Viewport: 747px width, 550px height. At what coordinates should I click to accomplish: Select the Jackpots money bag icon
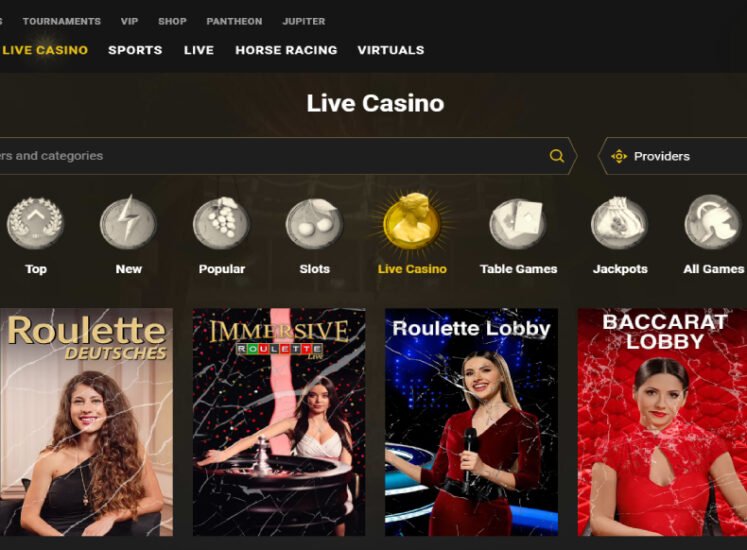[x=619, y=223]
